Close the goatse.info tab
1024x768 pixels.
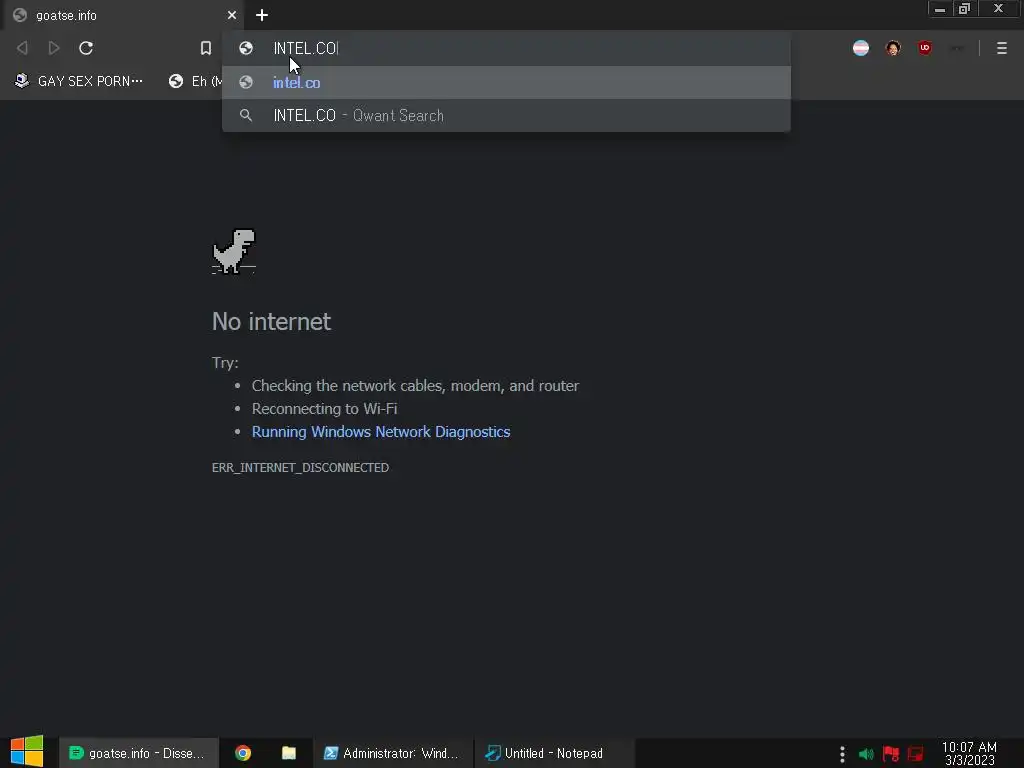232,15
